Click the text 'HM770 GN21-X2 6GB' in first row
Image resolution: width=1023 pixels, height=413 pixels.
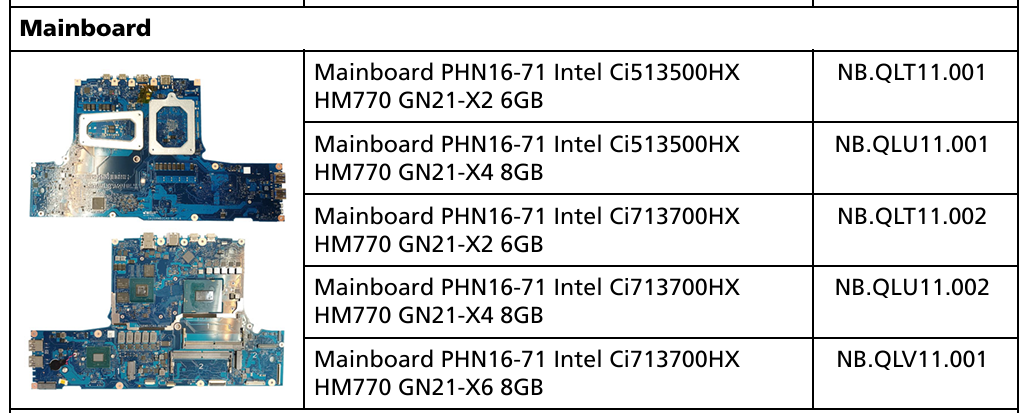coord(429,100)
